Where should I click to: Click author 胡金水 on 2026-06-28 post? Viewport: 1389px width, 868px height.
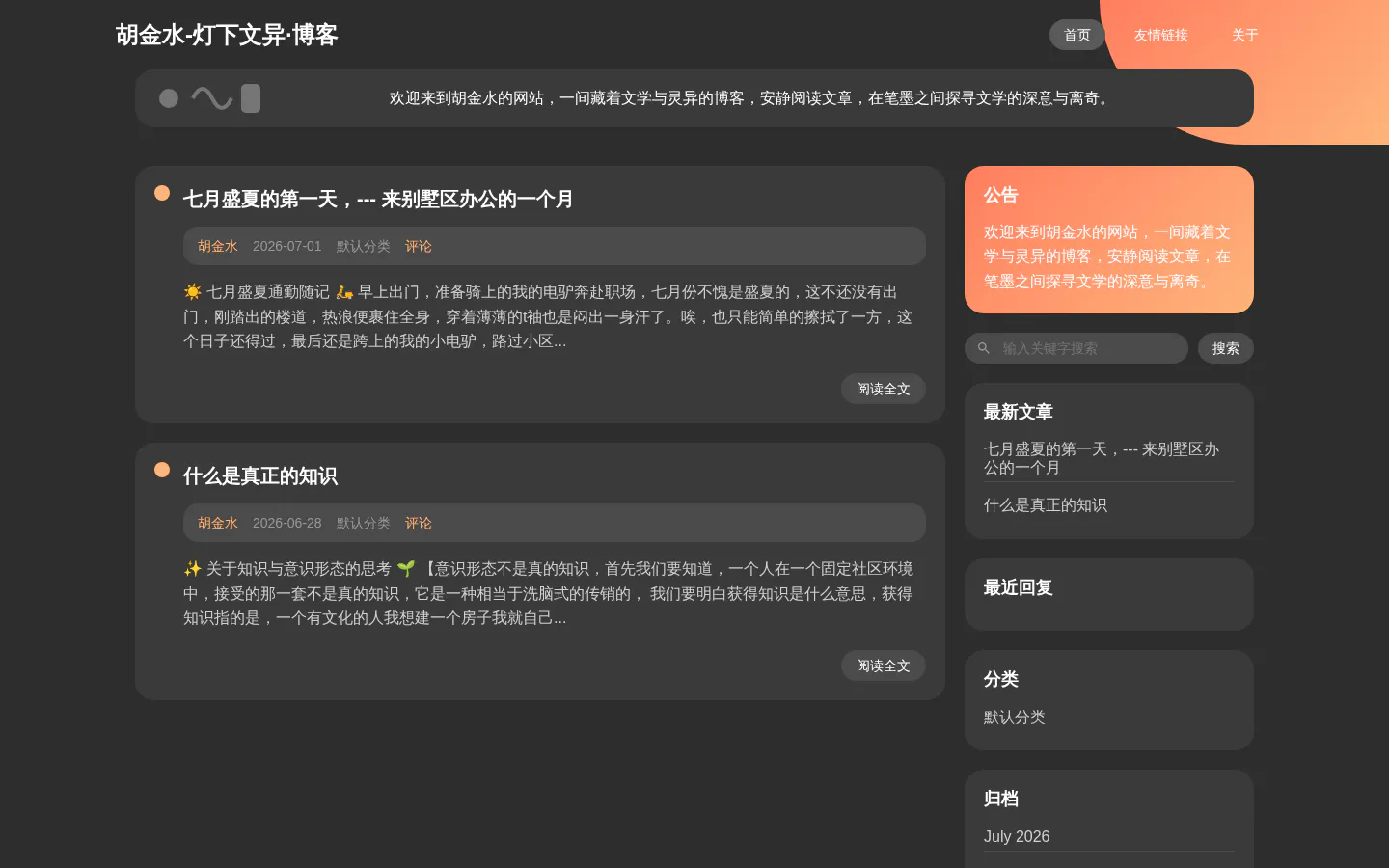coord(218,523)
